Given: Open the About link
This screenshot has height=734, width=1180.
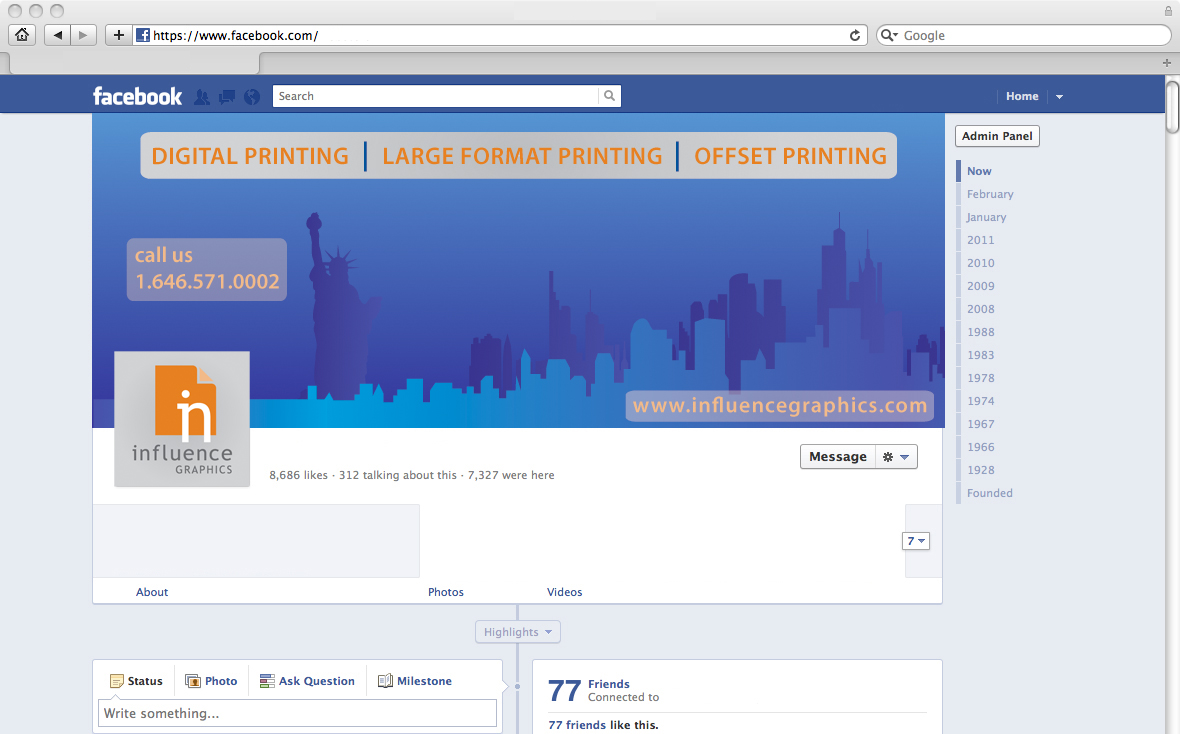Looking at the screenshot, I should (152, 592).
